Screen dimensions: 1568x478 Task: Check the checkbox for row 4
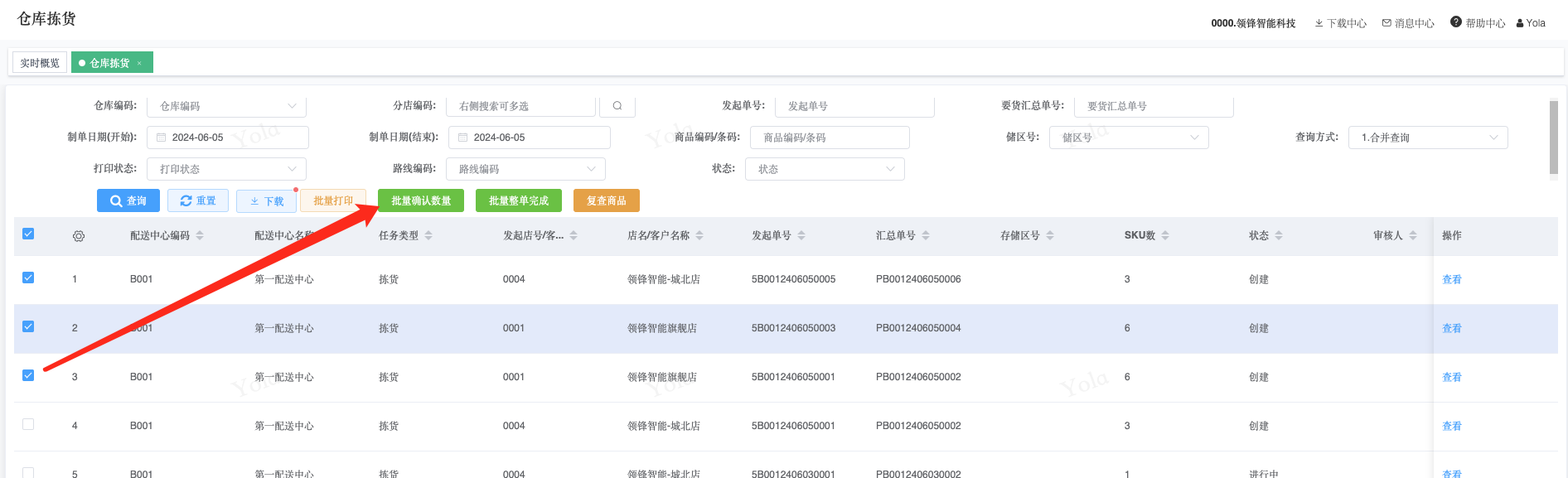click(x=28, y=425)
